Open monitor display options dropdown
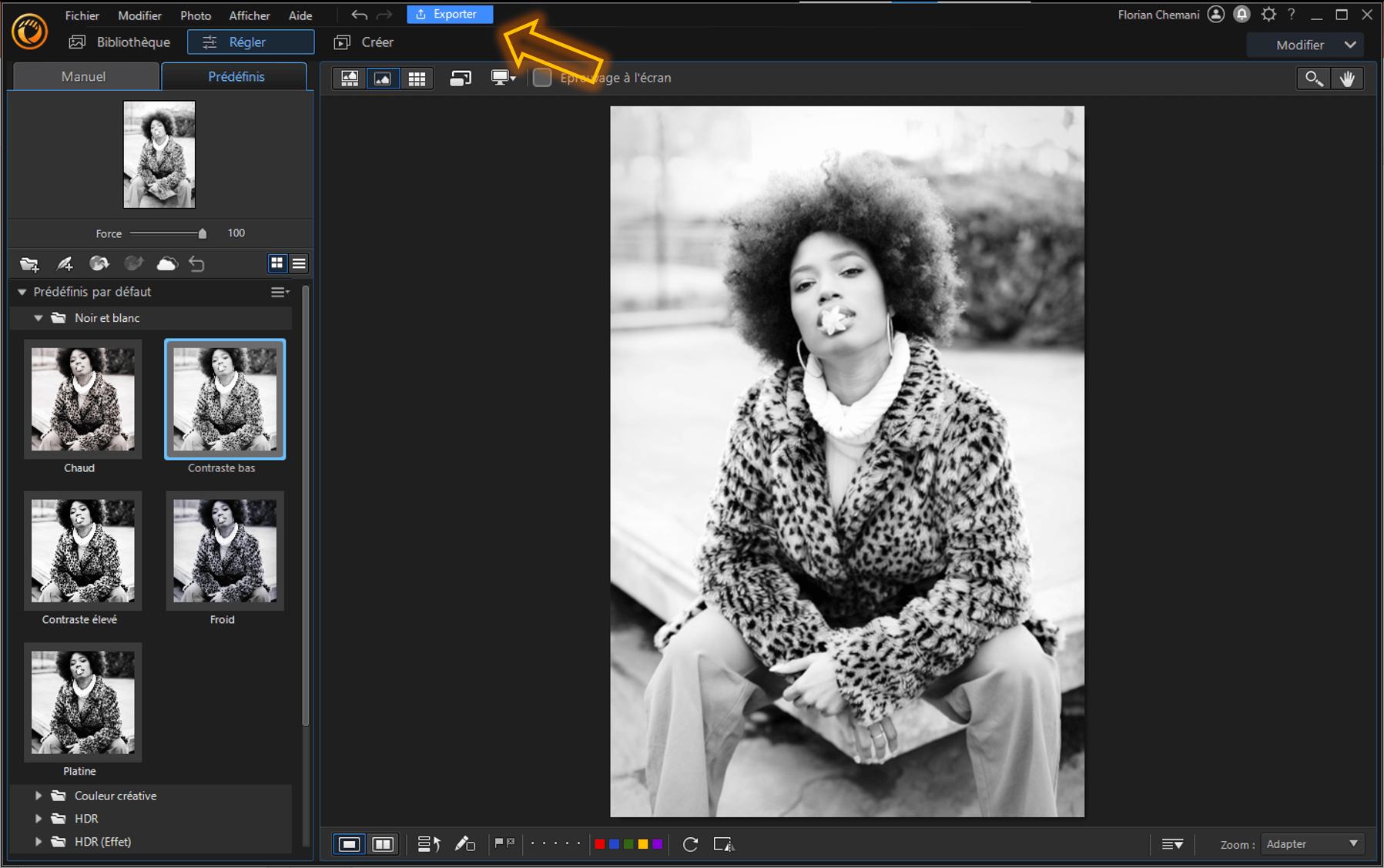Screen dimensions: 1384x868 pyautogui.click(x=504, y=78)
